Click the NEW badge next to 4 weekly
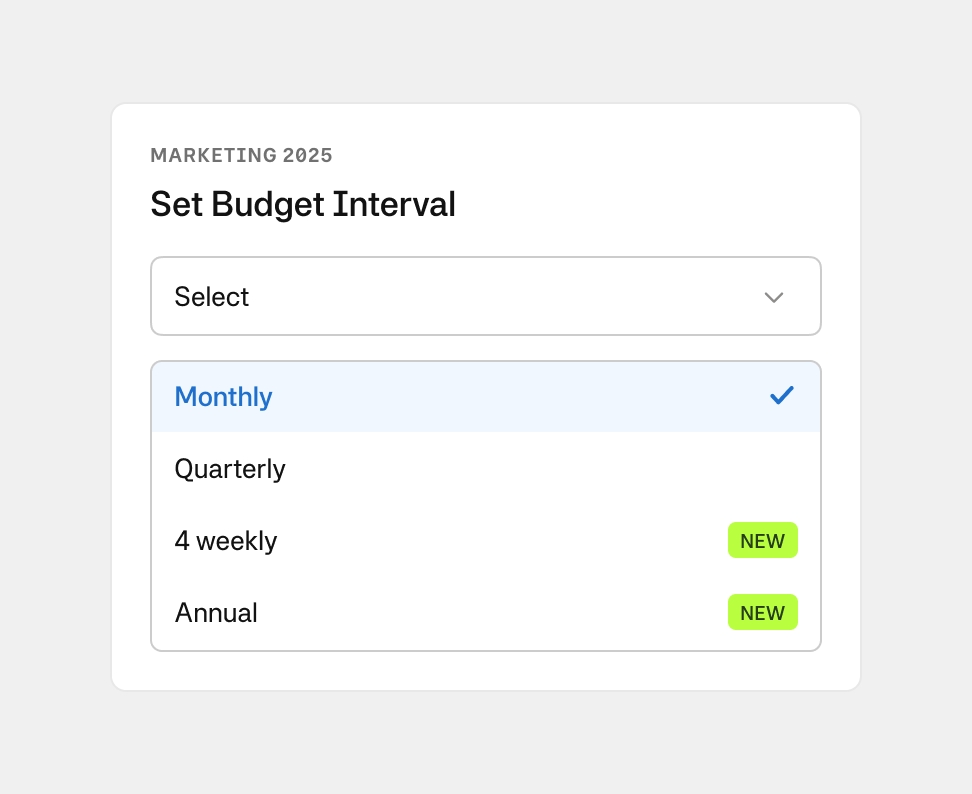The height and width of the screenshot is (794, 972). [762, 541]
